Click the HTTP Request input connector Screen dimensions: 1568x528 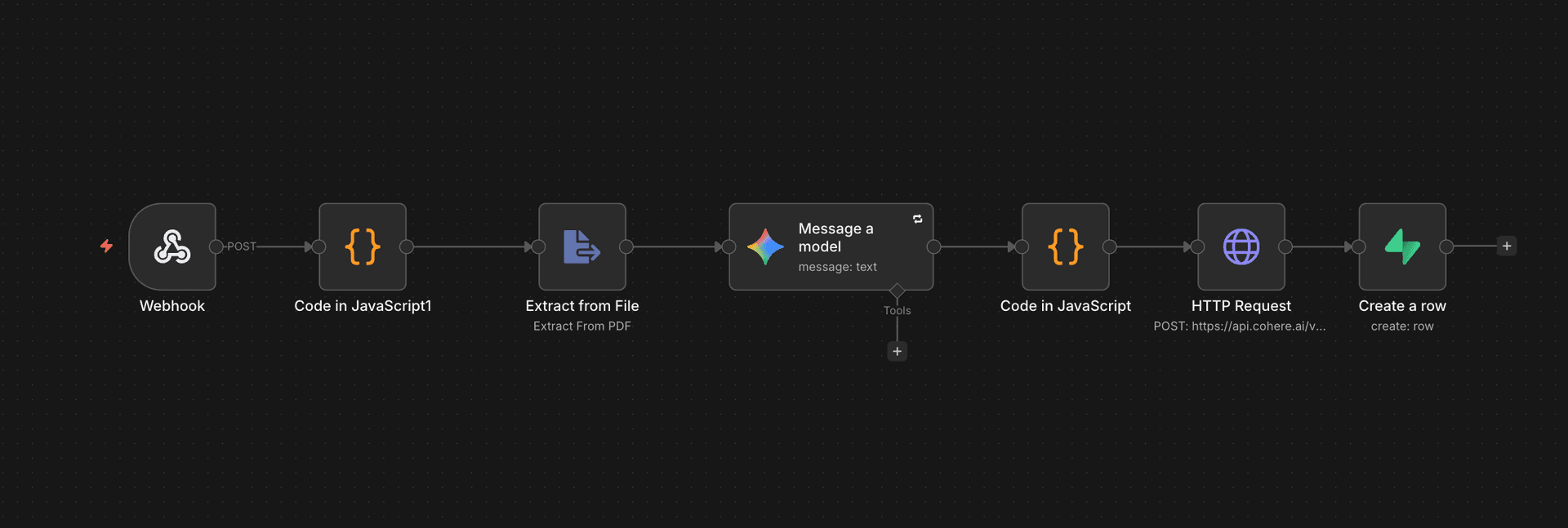(x=1197, y=246)
